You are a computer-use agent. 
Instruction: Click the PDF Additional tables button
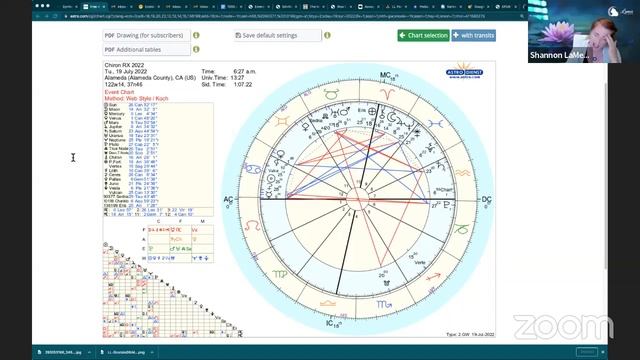click(146, 49)
